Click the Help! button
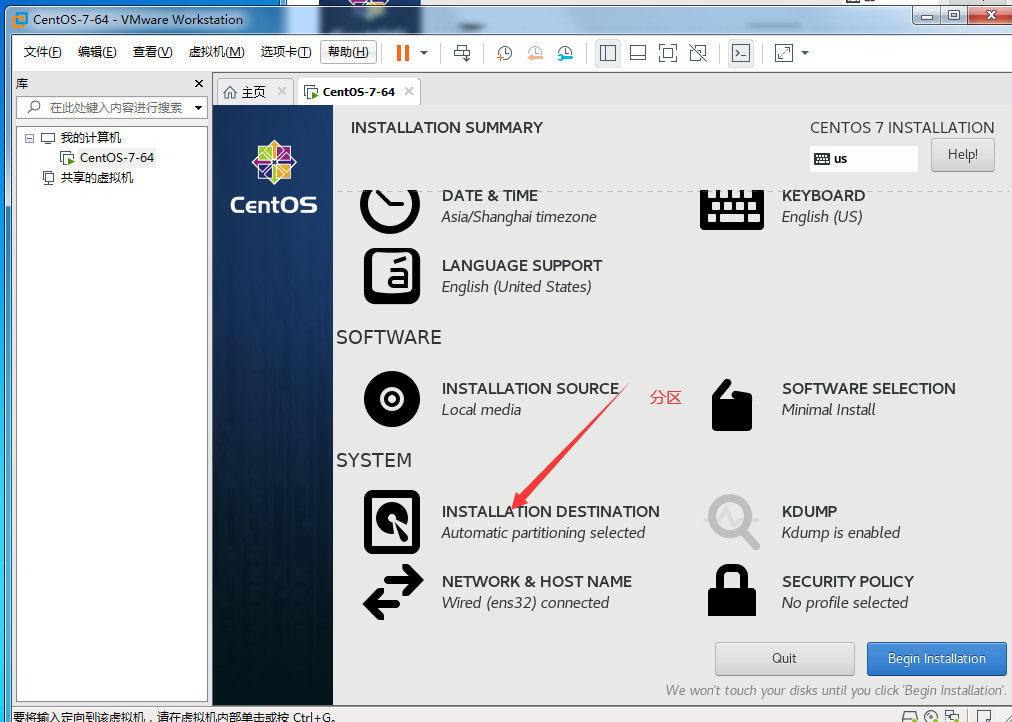The image size is (1012, 722). pyautogui.click(x=962, y=155)
